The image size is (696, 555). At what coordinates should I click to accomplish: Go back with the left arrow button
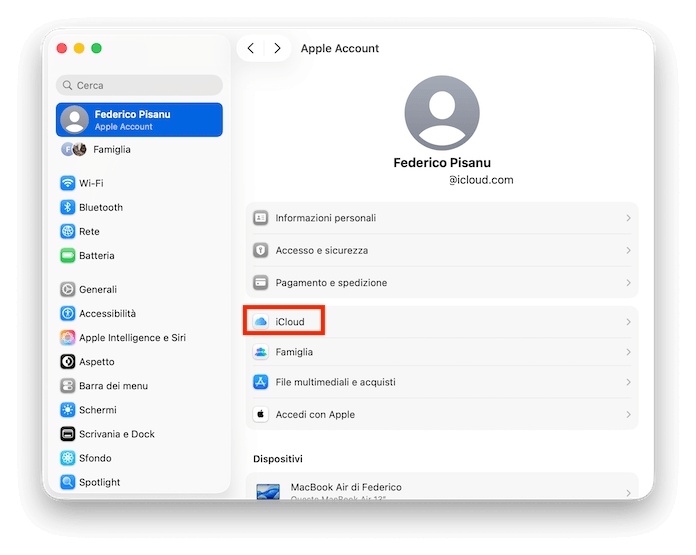pos(251,48)
